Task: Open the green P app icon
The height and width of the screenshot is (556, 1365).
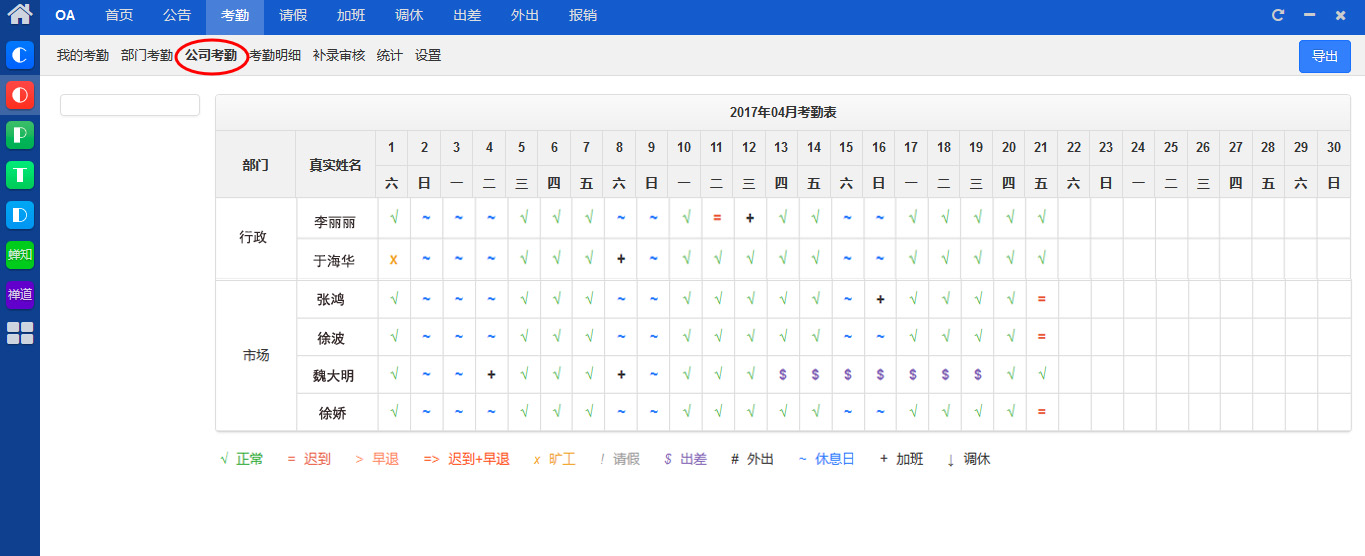Action: point(20,135)
